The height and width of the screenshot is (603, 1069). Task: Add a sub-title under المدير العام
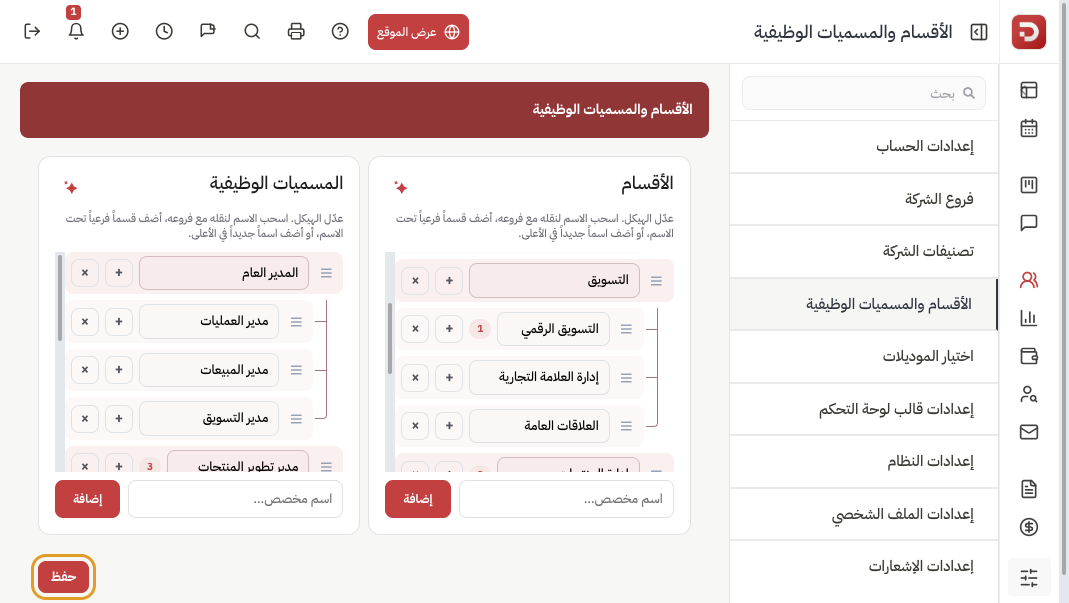click(119, 273)
